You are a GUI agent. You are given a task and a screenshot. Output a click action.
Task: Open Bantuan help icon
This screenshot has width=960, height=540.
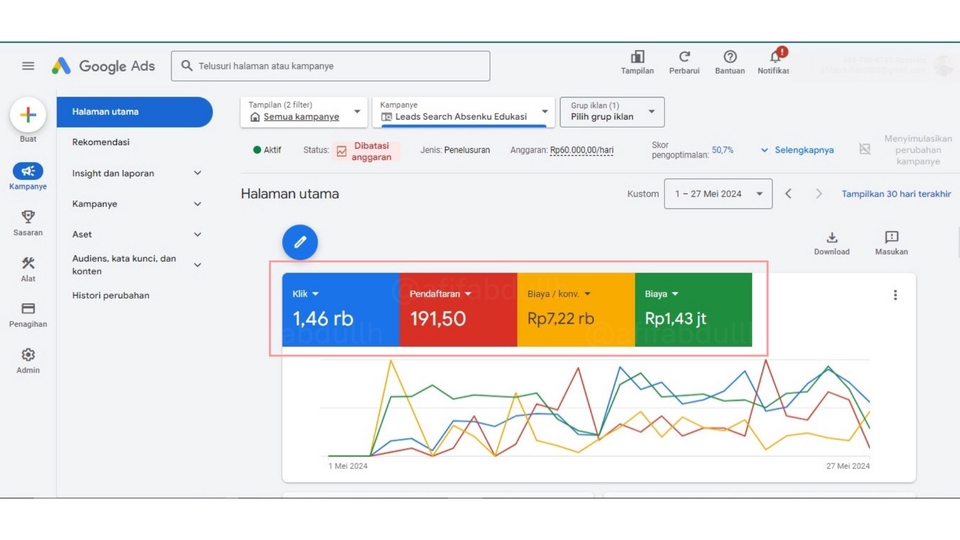coord(730,58)
